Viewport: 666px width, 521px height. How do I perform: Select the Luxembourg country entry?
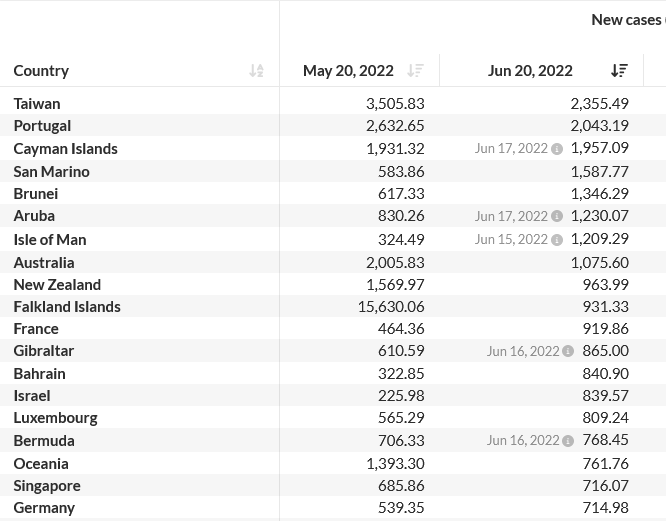pyautogui.click(x=55, y=417)
